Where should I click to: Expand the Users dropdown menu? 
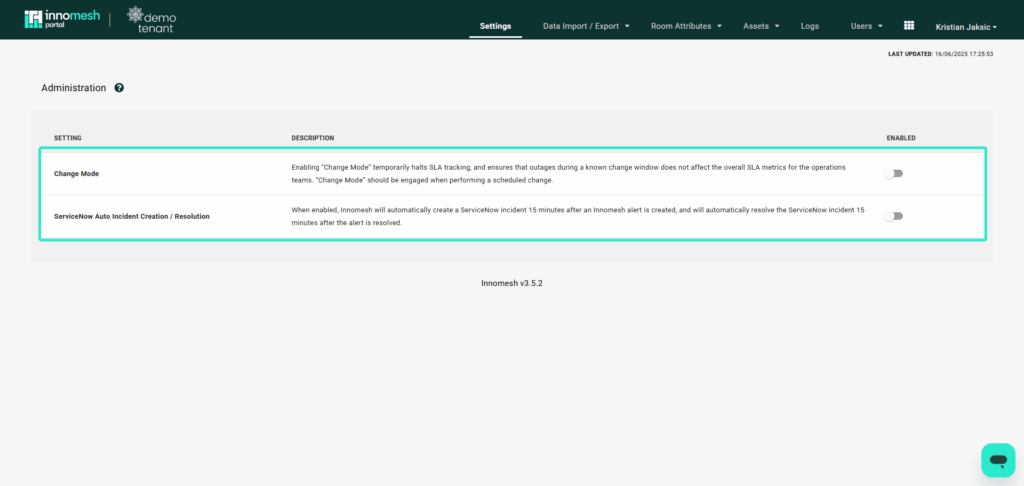[x=867, y=26]
